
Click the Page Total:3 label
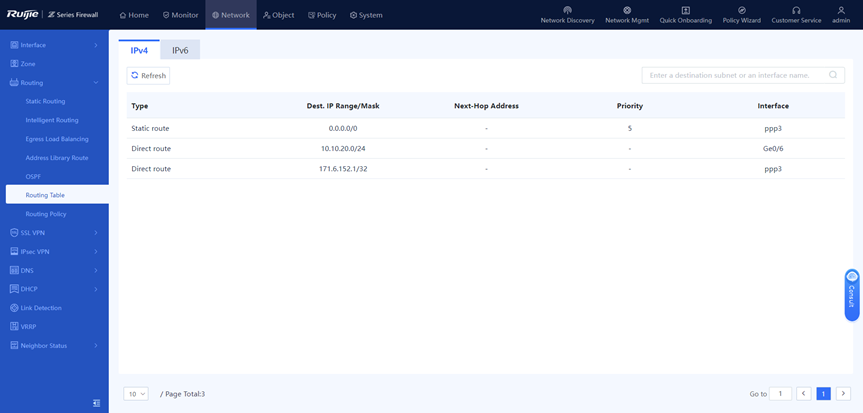tap(183, 394)
